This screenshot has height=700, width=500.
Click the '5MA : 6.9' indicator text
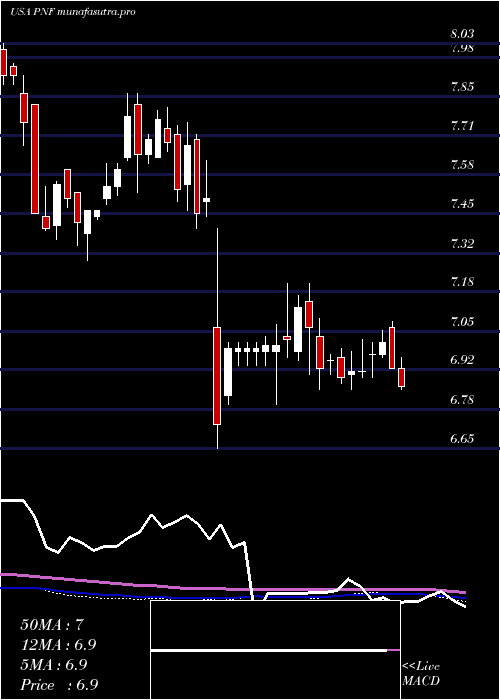point(54,665)
